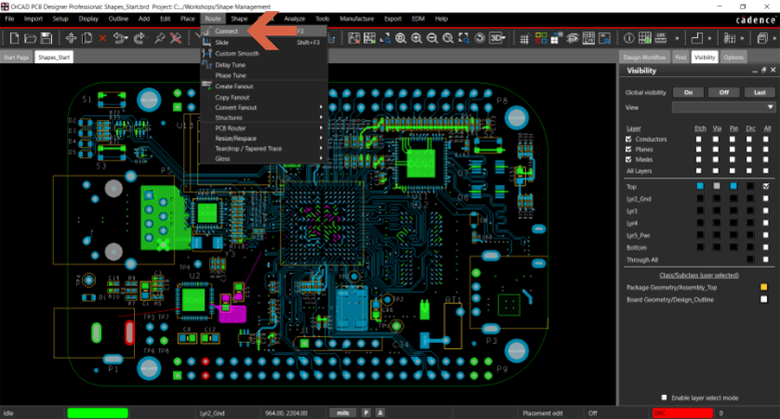
Task: Click the Zoom In magnifier icon
Action: coord(416,38)
